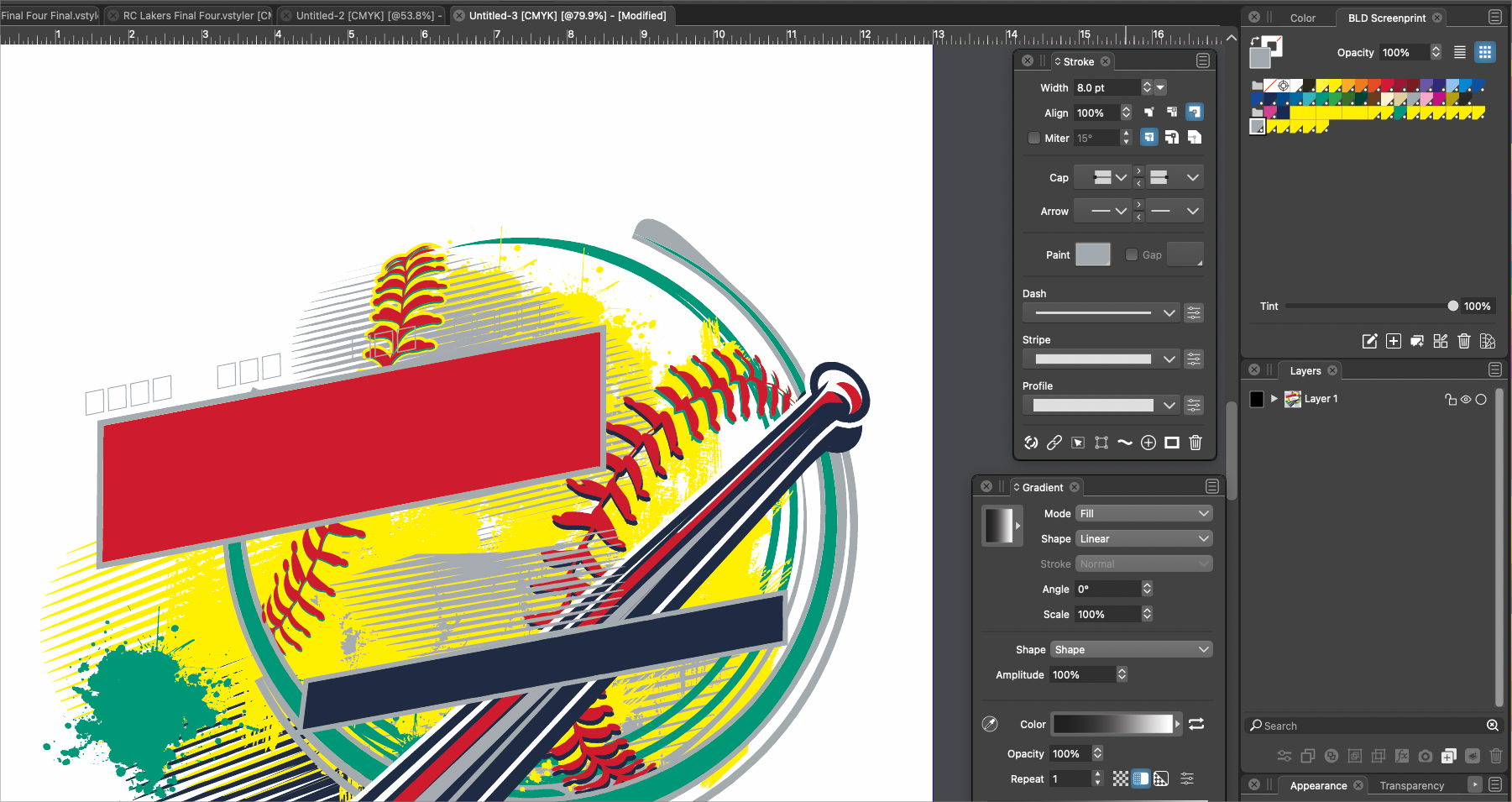Click the stroke Paint color swatch
Viewport: 1512px width, 802px height.
click(1092, 254)
